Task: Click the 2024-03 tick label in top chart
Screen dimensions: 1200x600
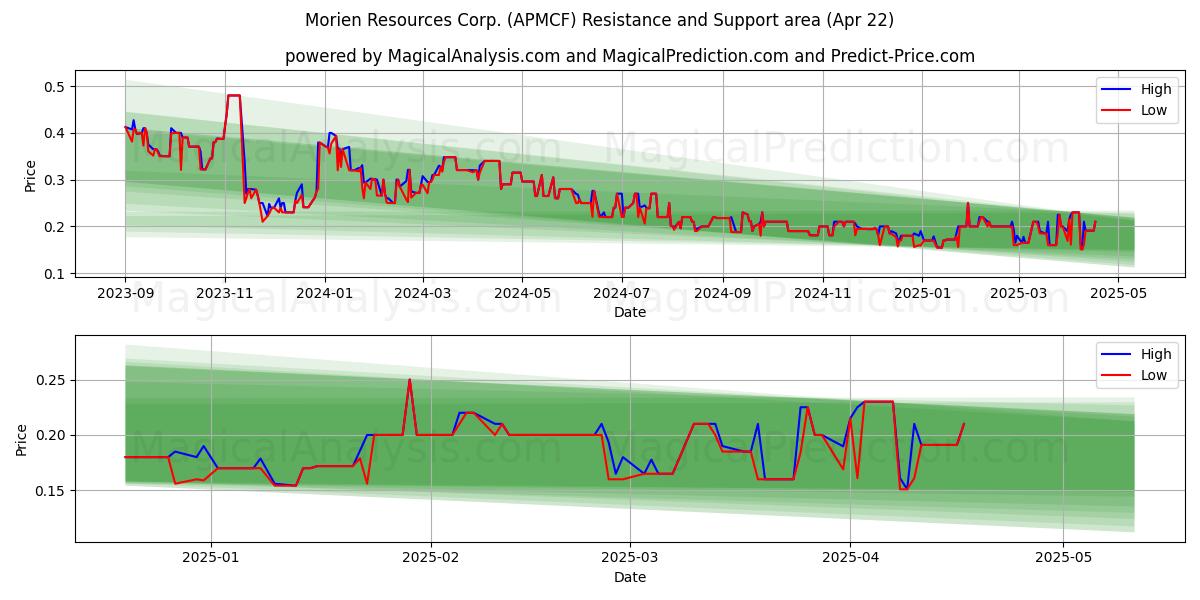Action: pyautogui.click(x=422, y=294)
